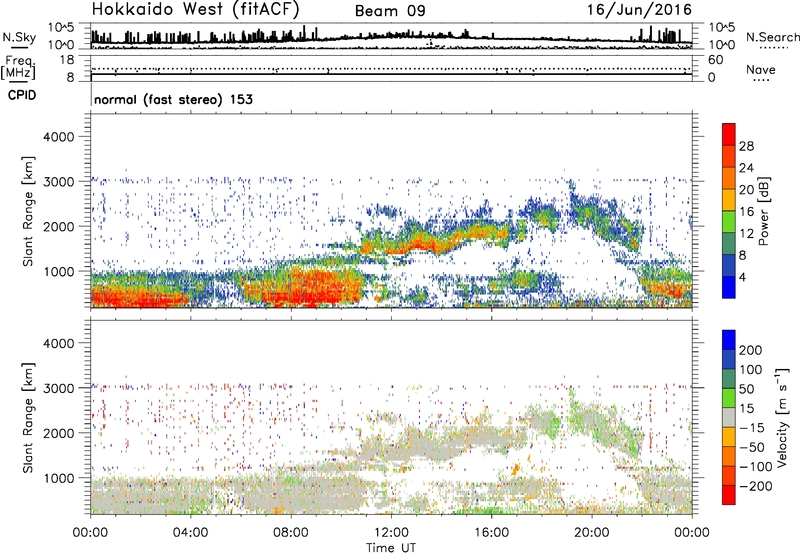The height and width of the screenshot is (554, 800).
Task: Select the 'Freq. [MHz]' axis label
Action: point(18,68)
